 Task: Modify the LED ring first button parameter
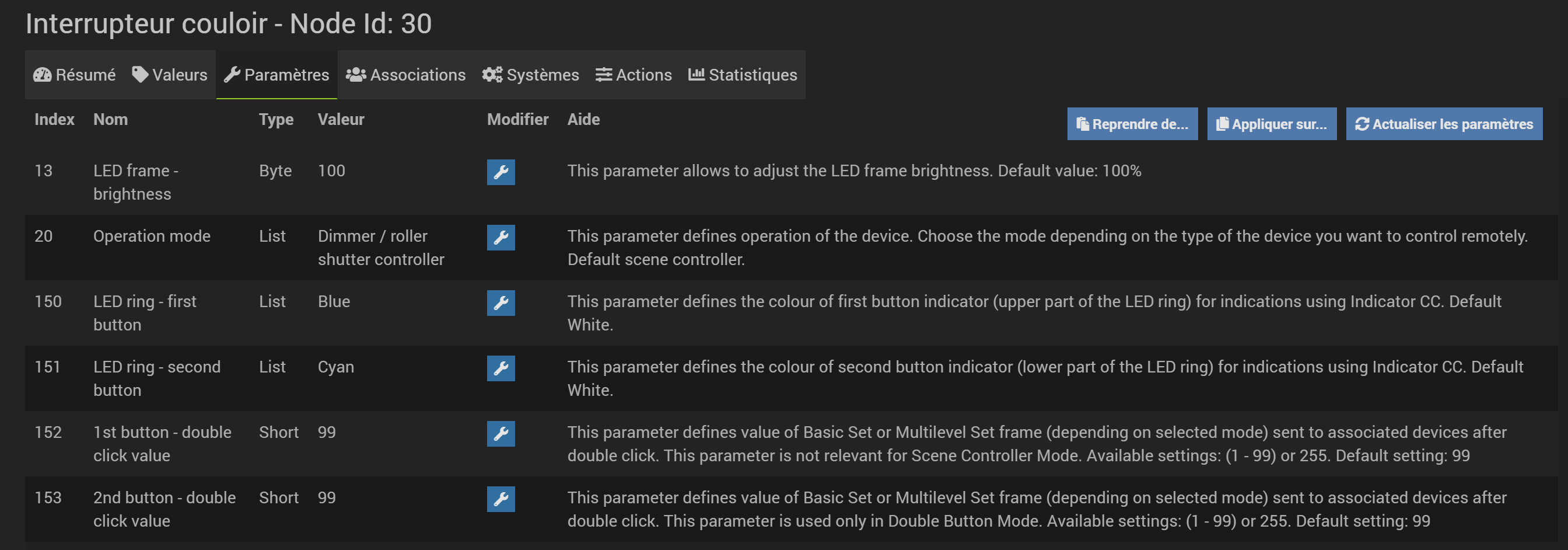coord(501,302)
